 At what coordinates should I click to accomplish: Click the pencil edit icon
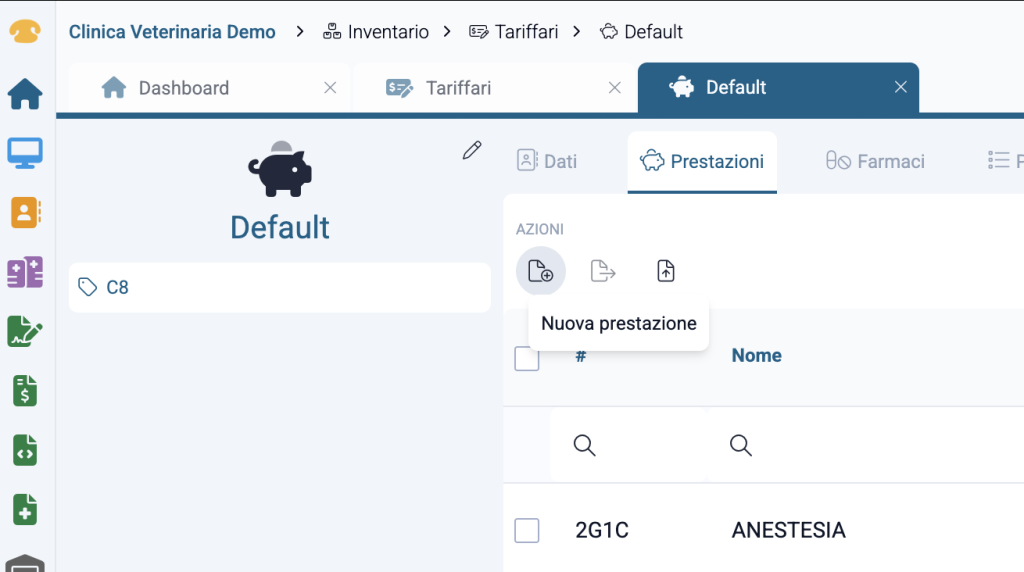pos(472,151)
